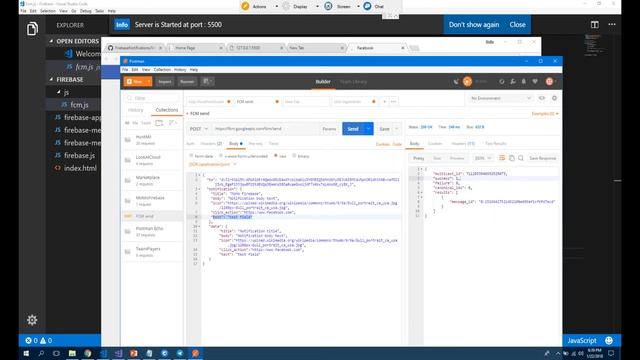Click add new request tab plus icon

pos(384,101)
